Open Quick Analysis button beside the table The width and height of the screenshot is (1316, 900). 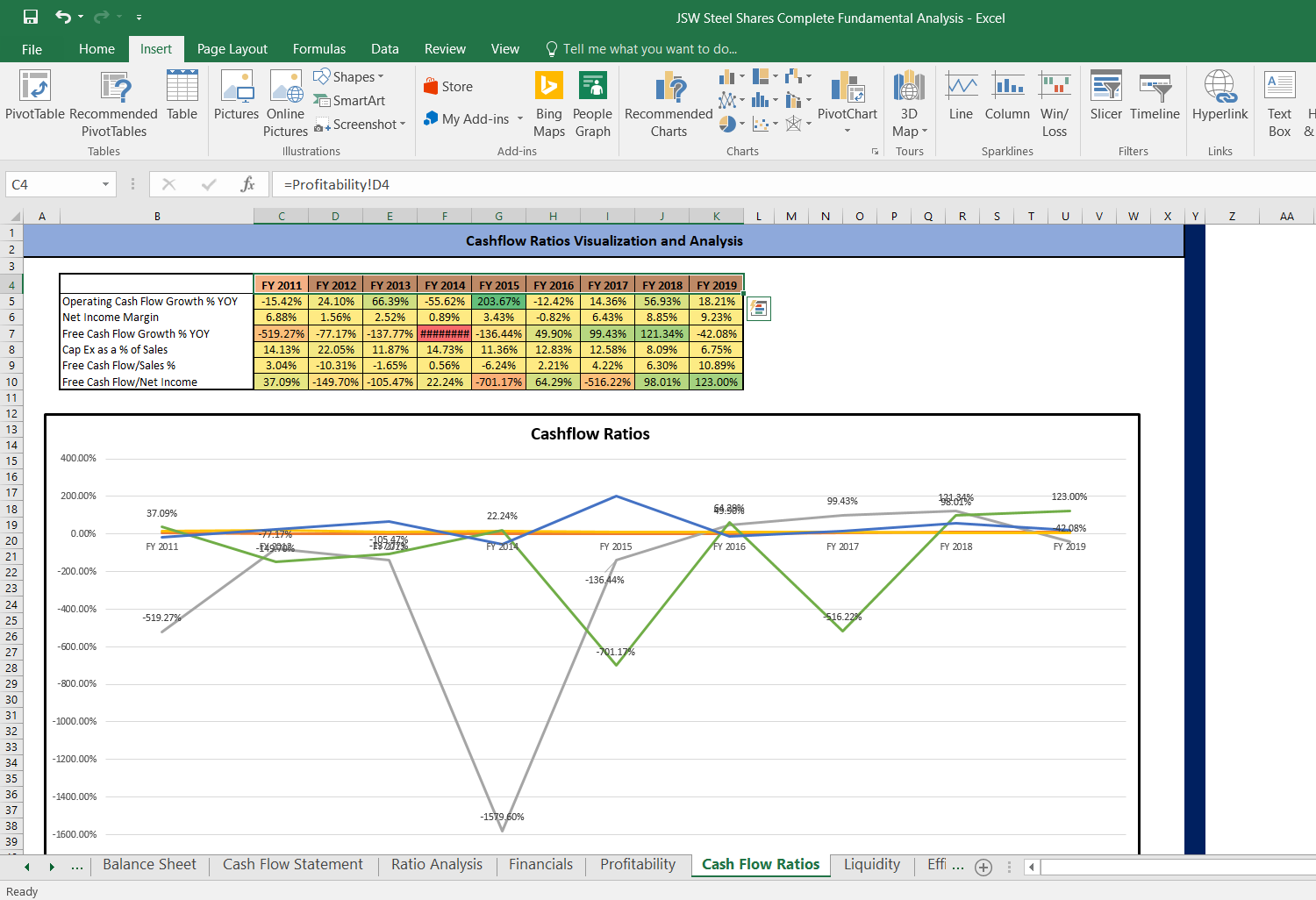click(759, 308)
